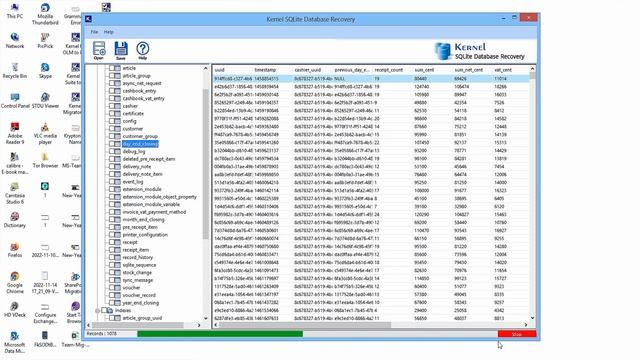
Task: Open the Tor Browser desktop icon
Action: tap(45, 160)
